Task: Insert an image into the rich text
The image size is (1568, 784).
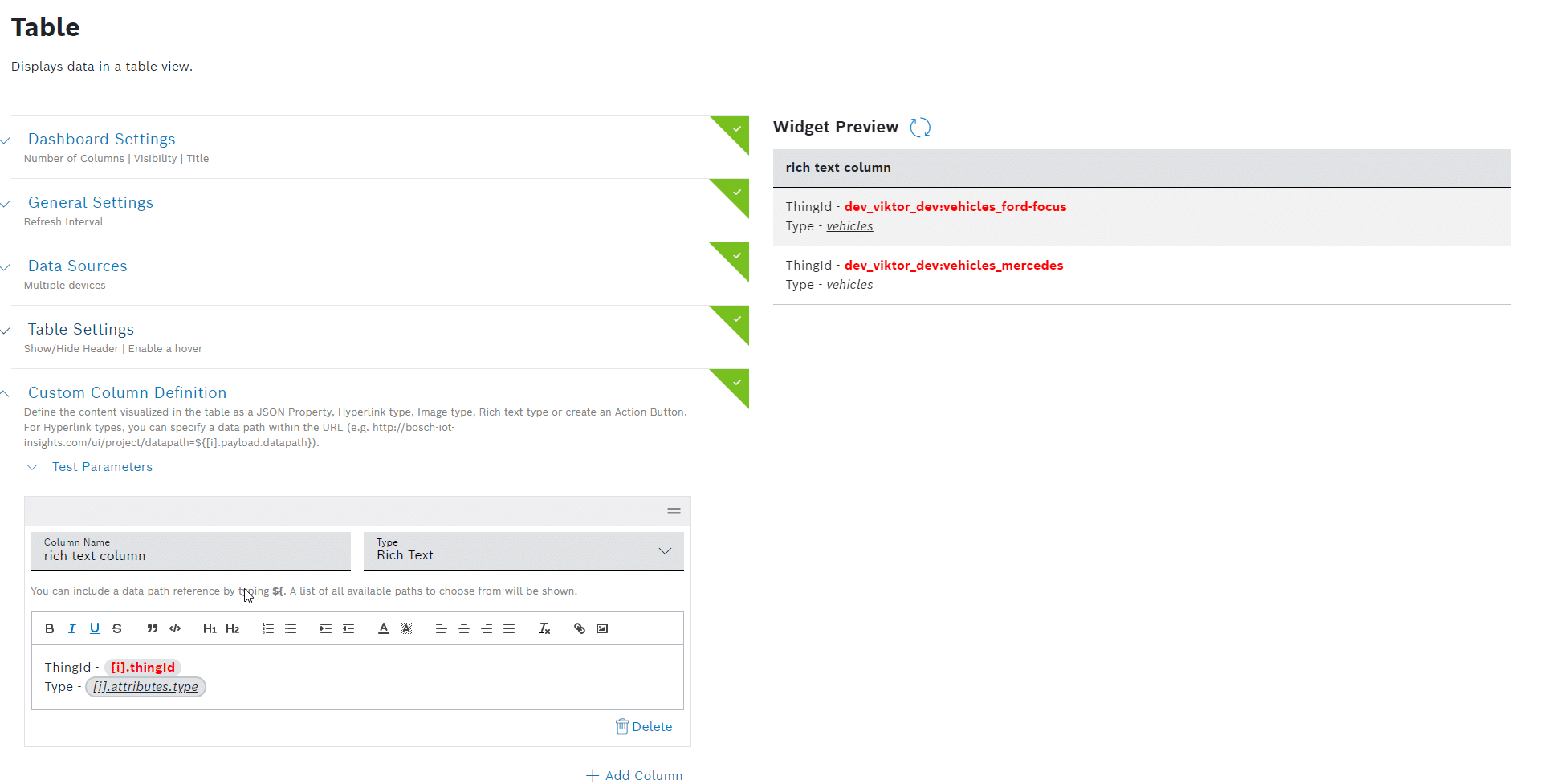Action: [x=602, y=628]
